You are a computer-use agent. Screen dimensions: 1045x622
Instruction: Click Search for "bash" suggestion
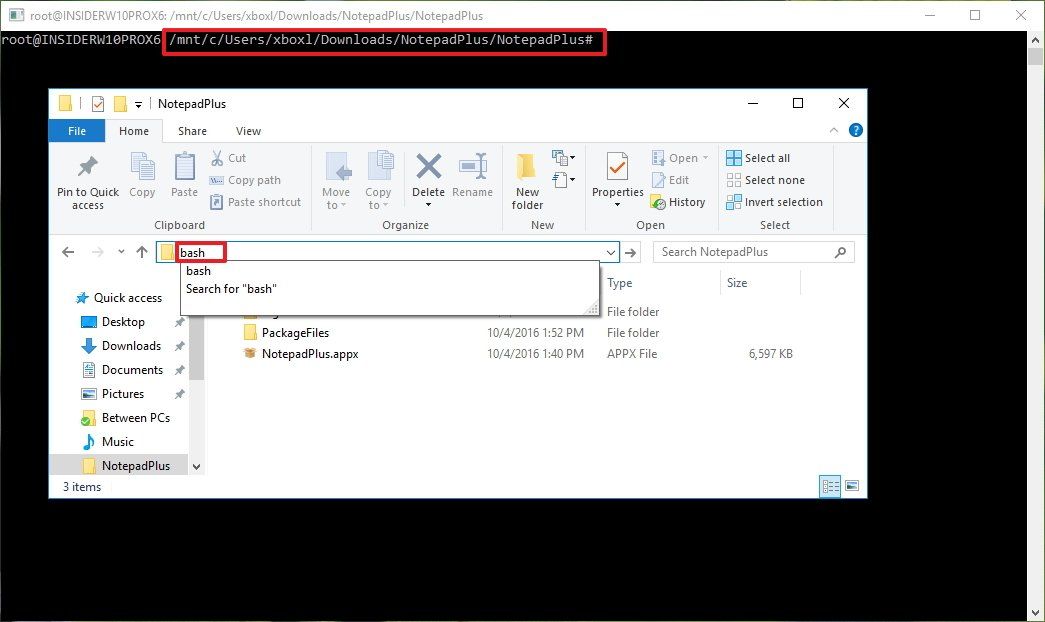pos(233,288)
